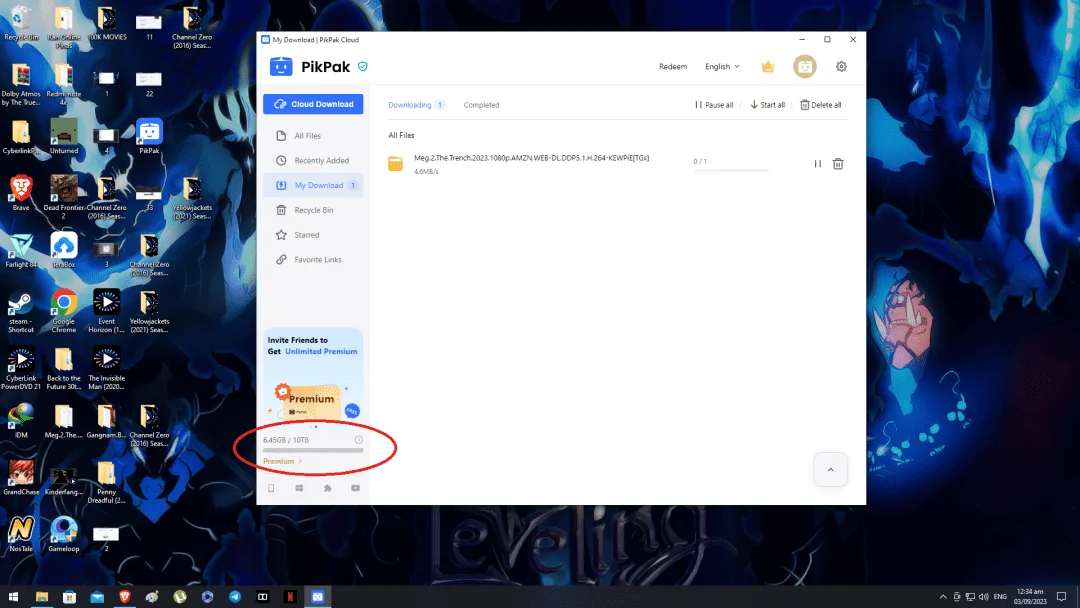Click Start all downloads

[x=767, y=105]
